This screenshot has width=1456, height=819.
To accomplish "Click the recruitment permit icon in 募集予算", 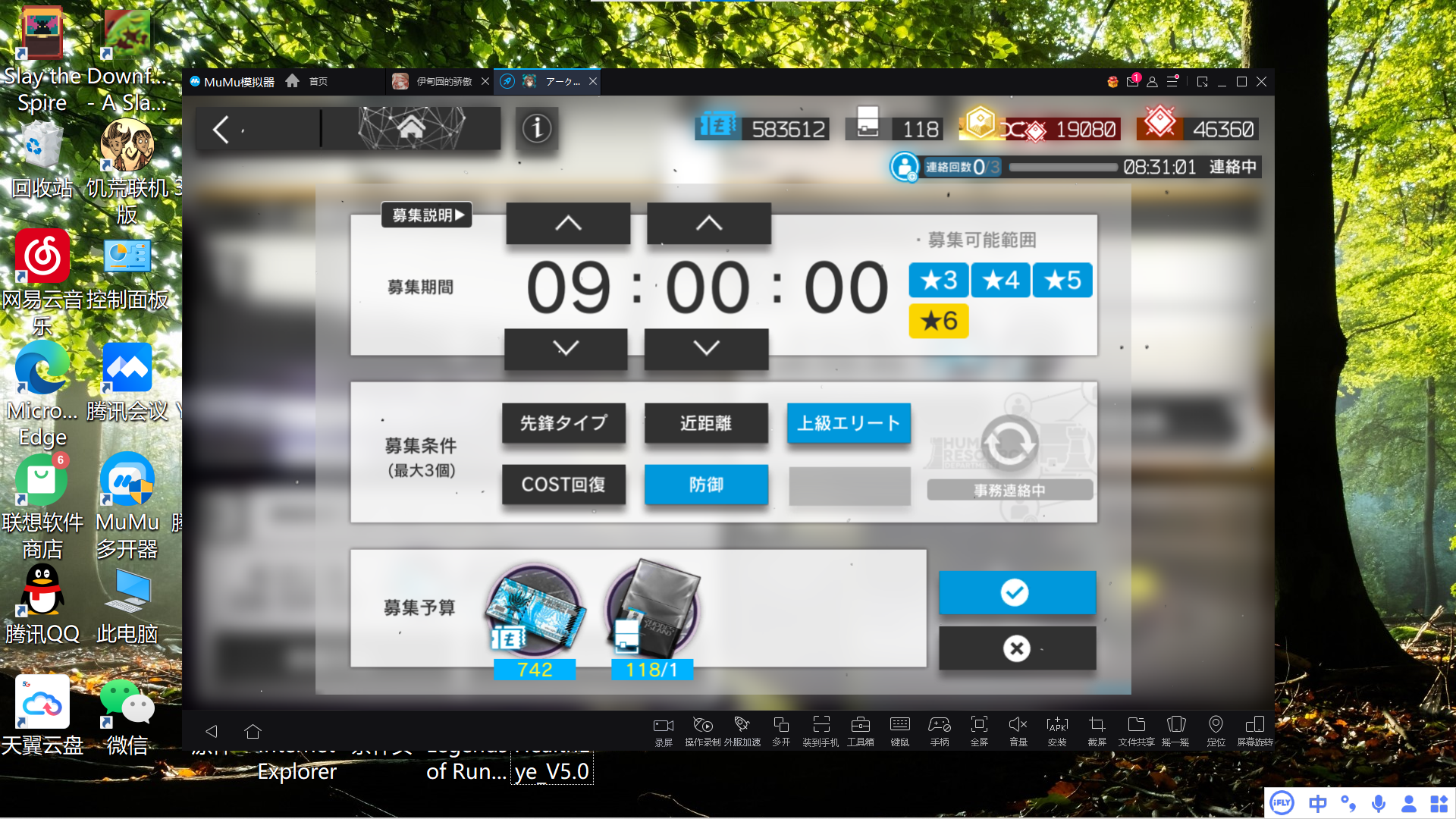I will [653, 610].
